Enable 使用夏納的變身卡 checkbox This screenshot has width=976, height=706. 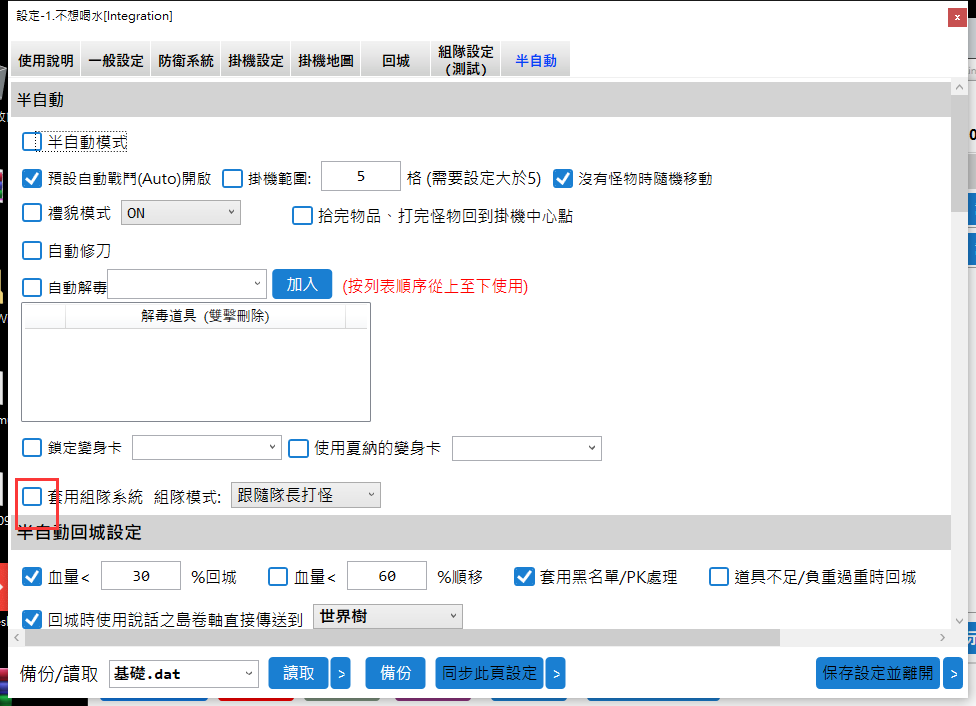click(298, 448)
